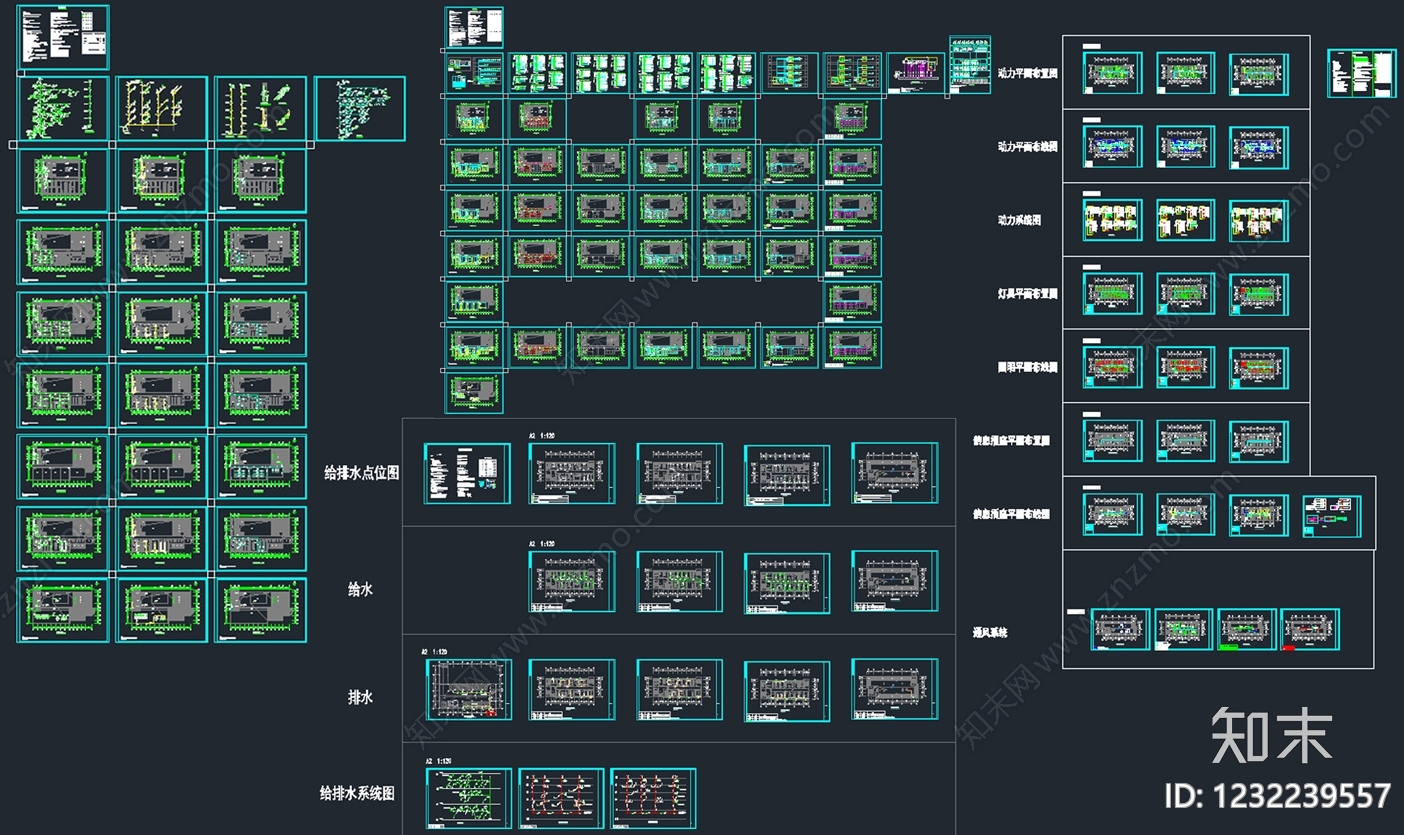Click the A2 1:120 label in the 给水 row
Screen dimensions: 1404x835
pos(541,544)
